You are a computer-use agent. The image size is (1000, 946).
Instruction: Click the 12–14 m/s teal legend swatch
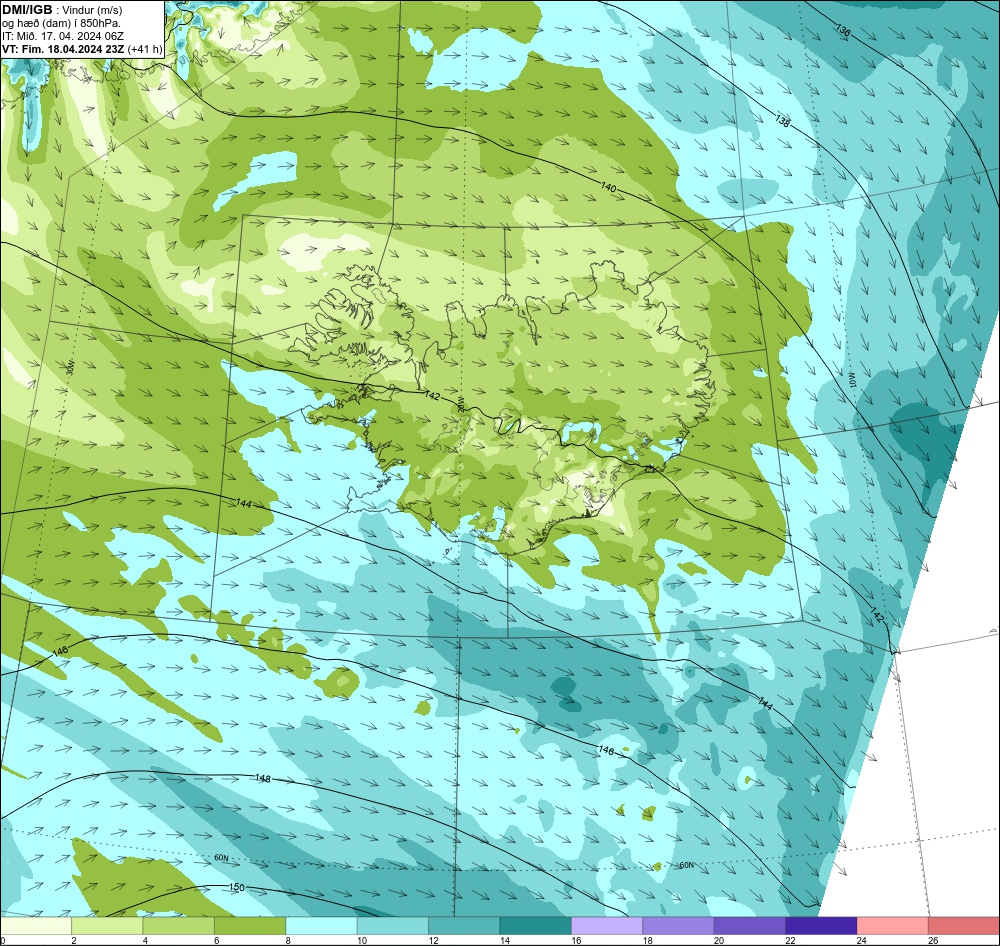coord(464,925)
